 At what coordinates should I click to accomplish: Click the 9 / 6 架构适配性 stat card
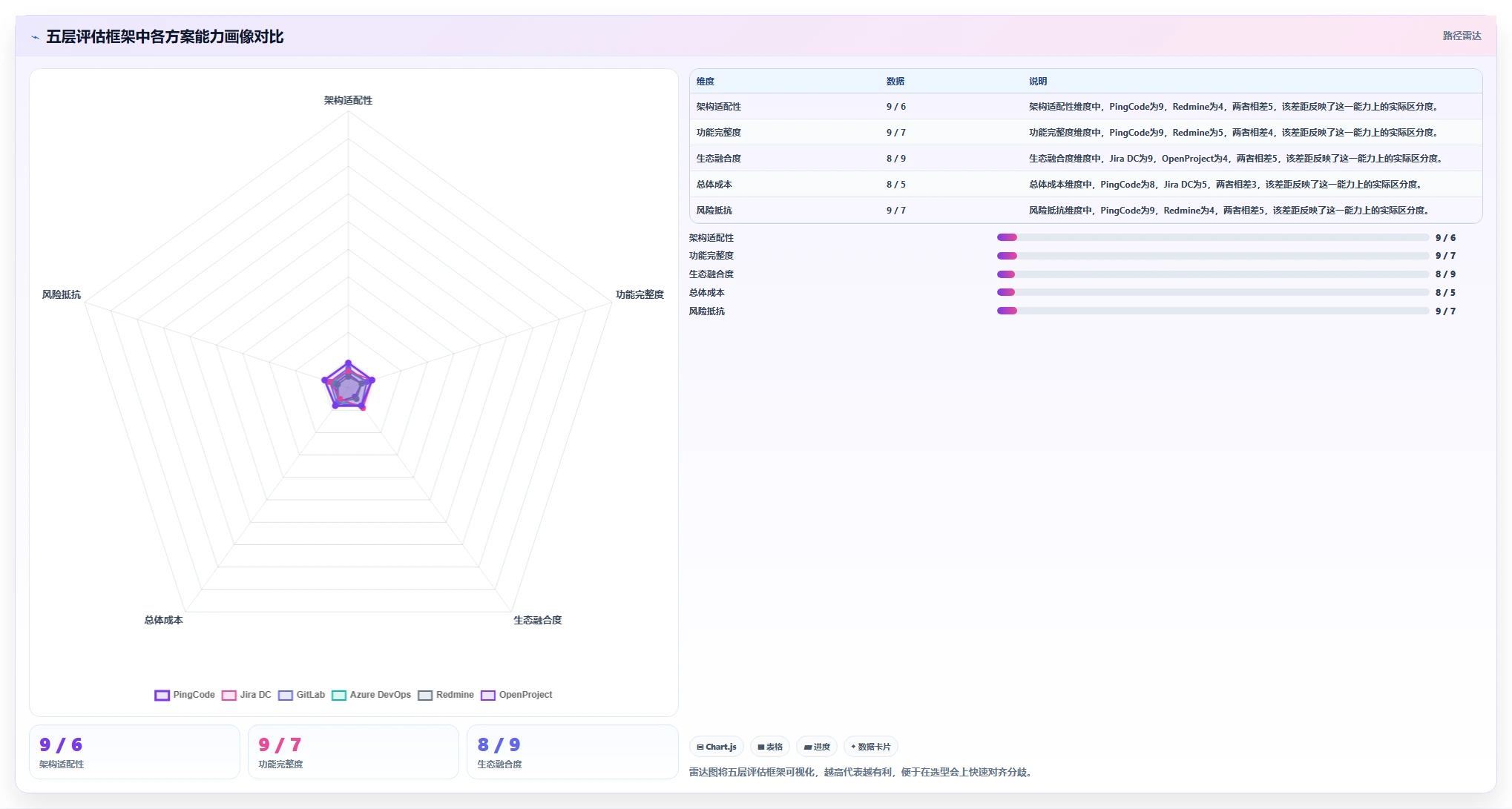pyautogui.click(x=134, y=752)
